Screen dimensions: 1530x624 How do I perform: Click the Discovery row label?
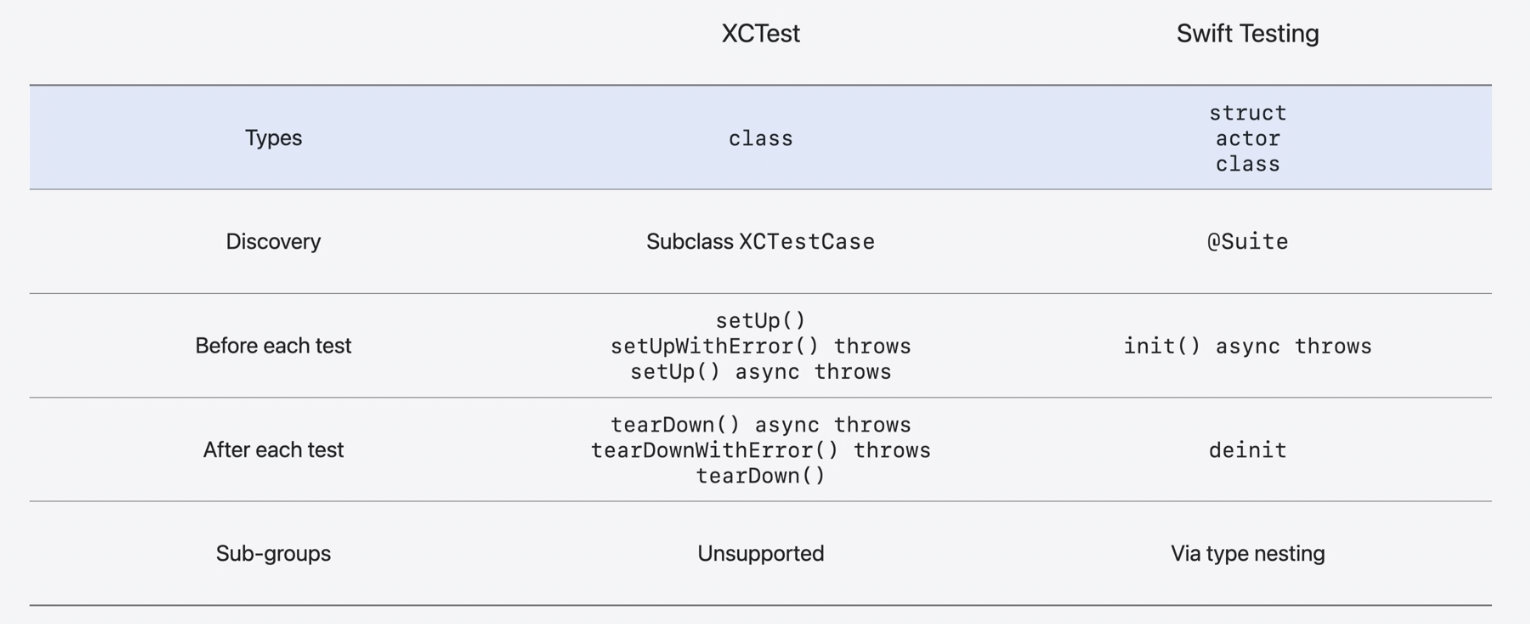(x=273, y=242)
